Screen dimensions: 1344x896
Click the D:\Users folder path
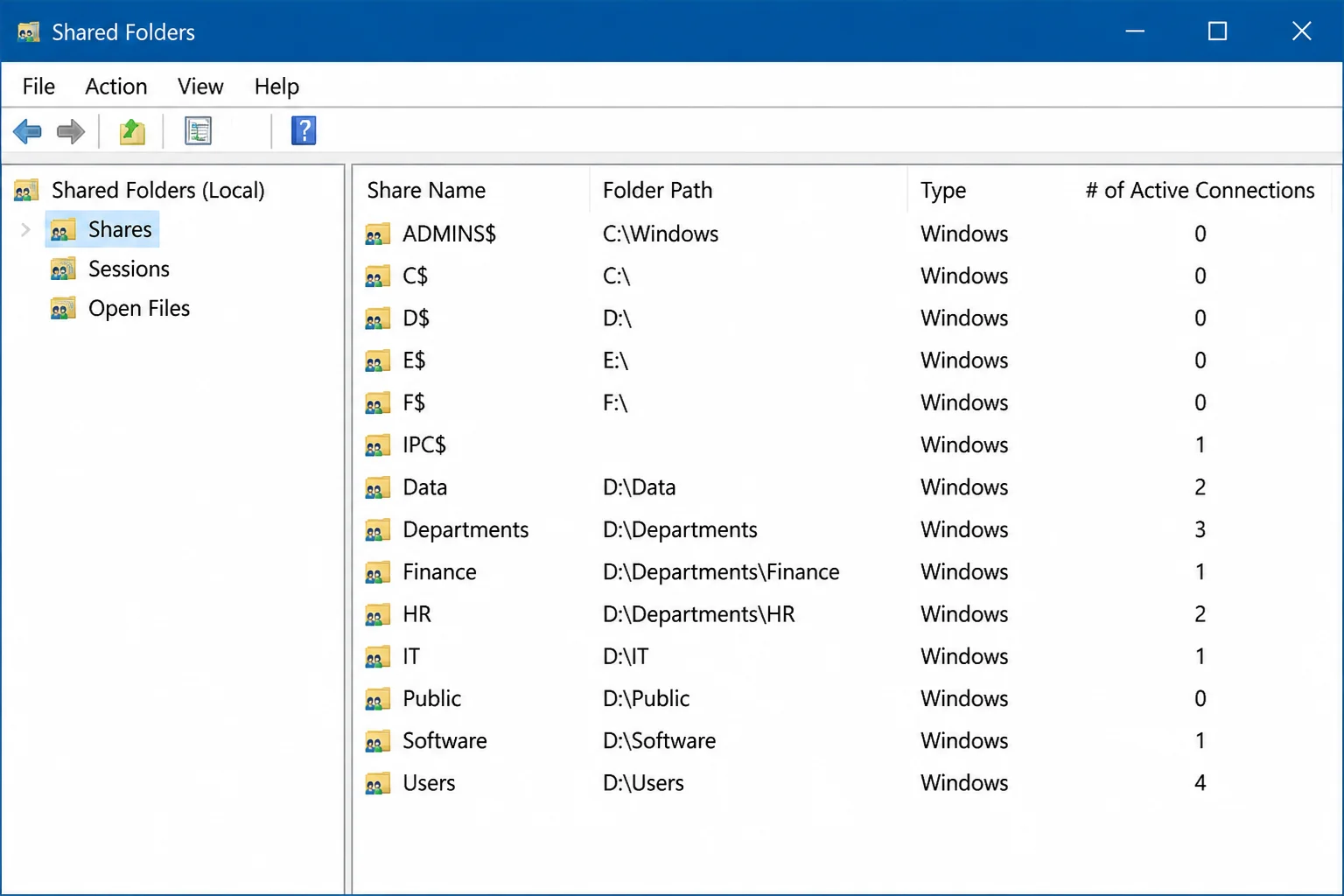tap(643, 783)
